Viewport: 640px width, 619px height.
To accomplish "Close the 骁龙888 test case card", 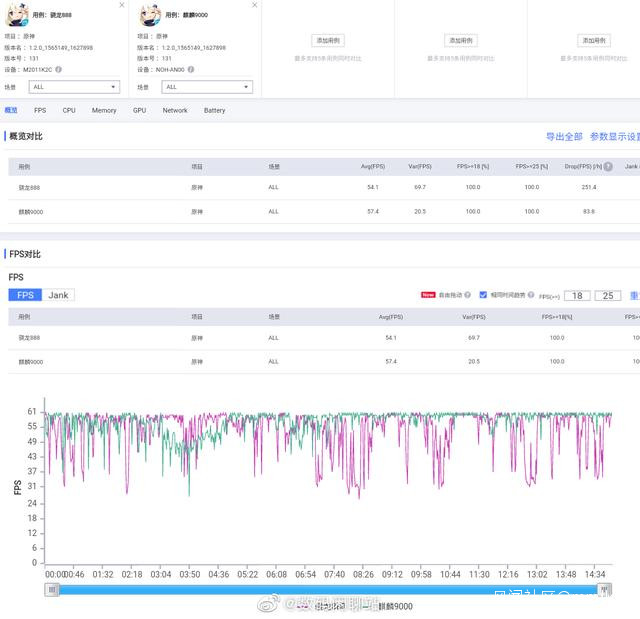I will 122,5.
